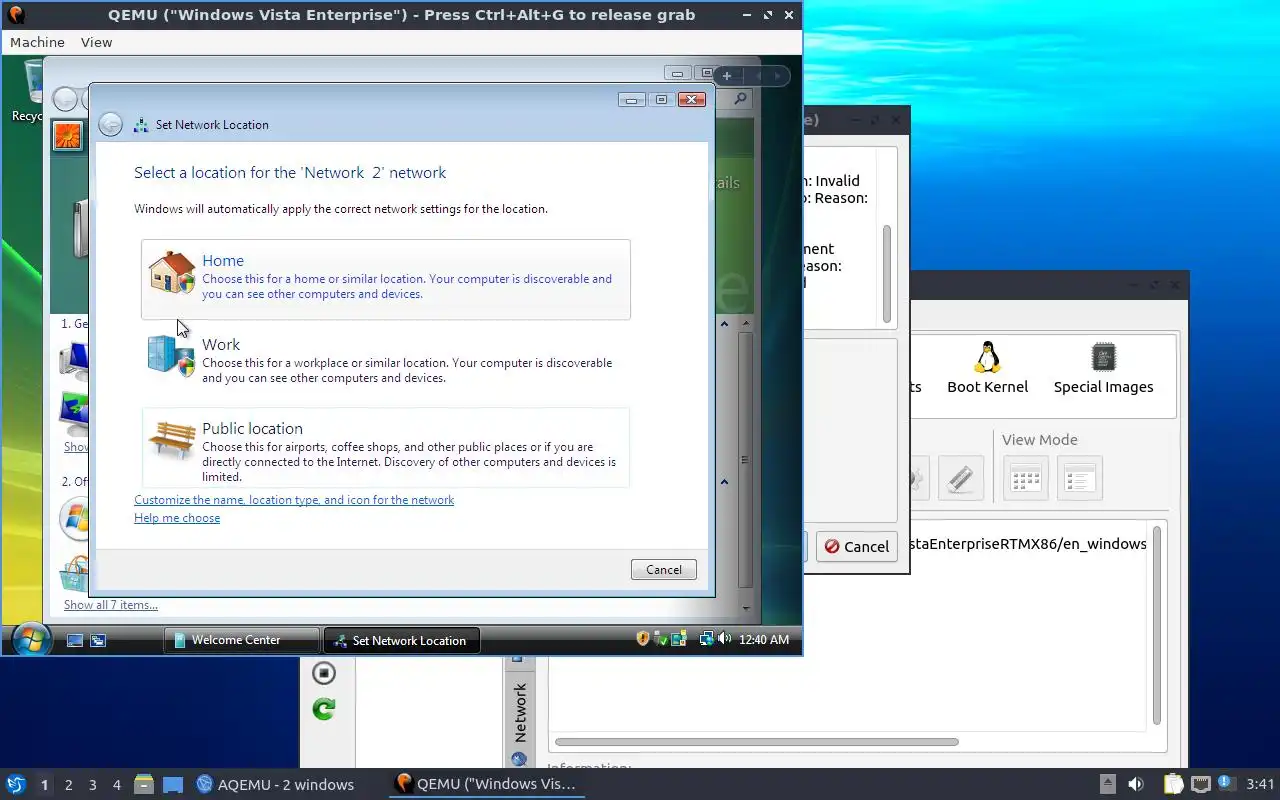Choose the Home network location house icon
The width and height of the screenshot is (1280, 800).
point(172,272)
